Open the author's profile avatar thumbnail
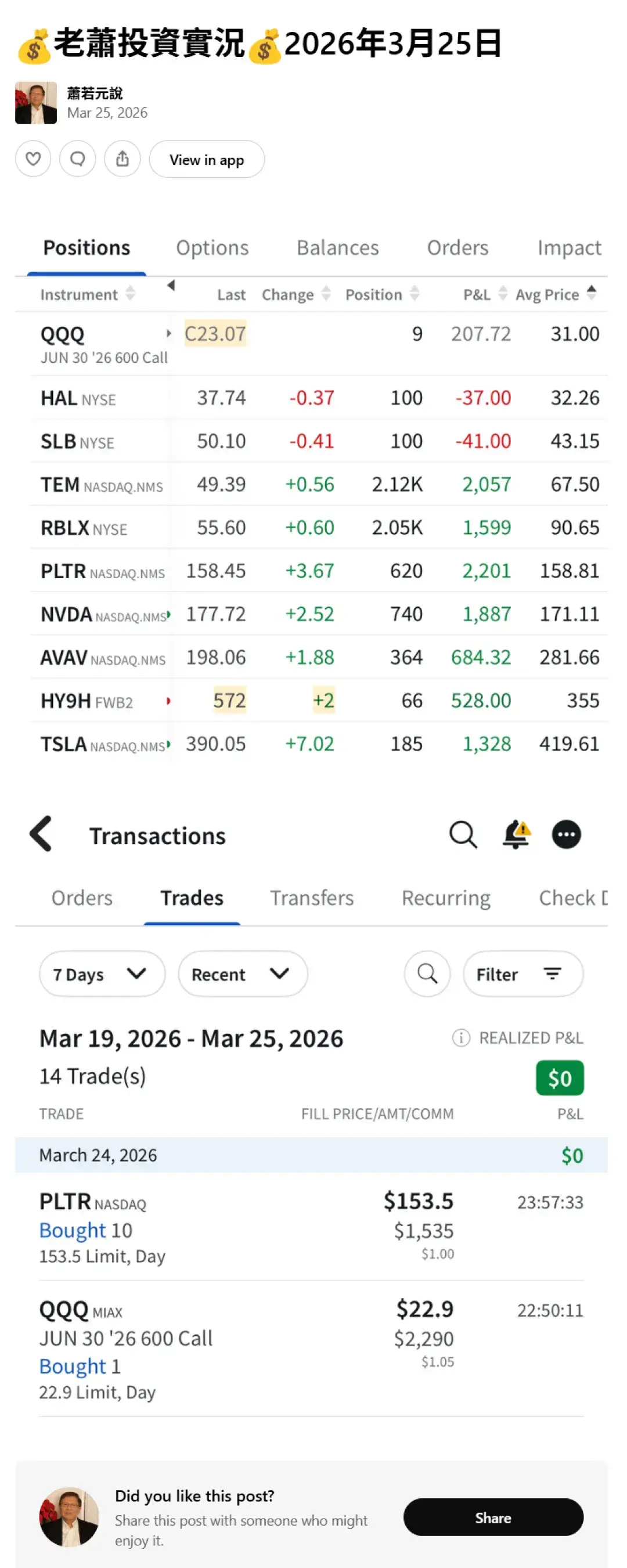 (36, 103)
